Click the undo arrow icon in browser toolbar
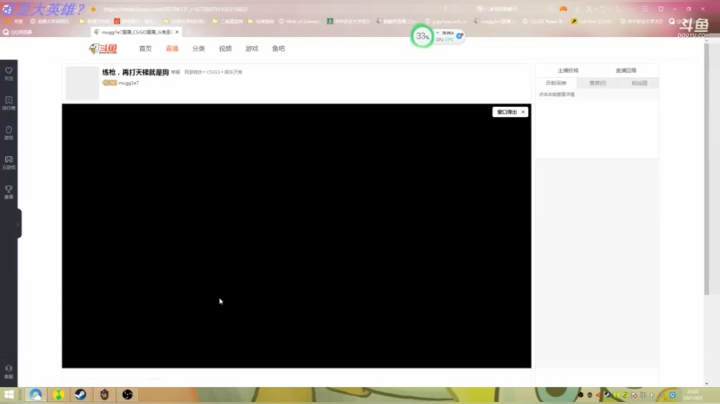 [603, 9]
